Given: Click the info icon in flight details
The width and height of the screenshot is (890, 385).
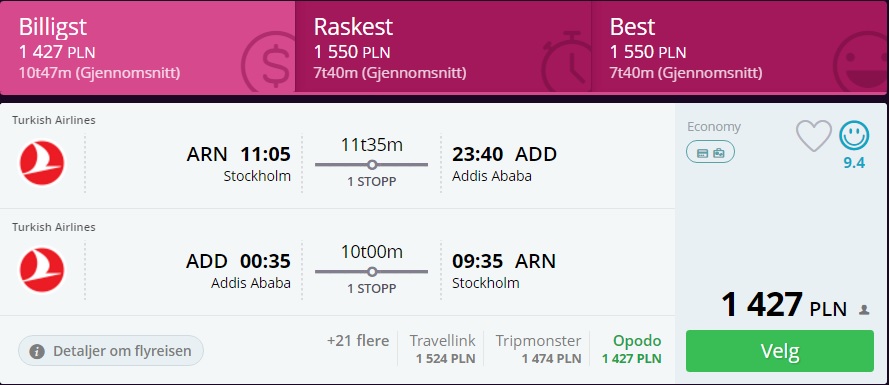Looking at the screenshot, I should [37, 351].
